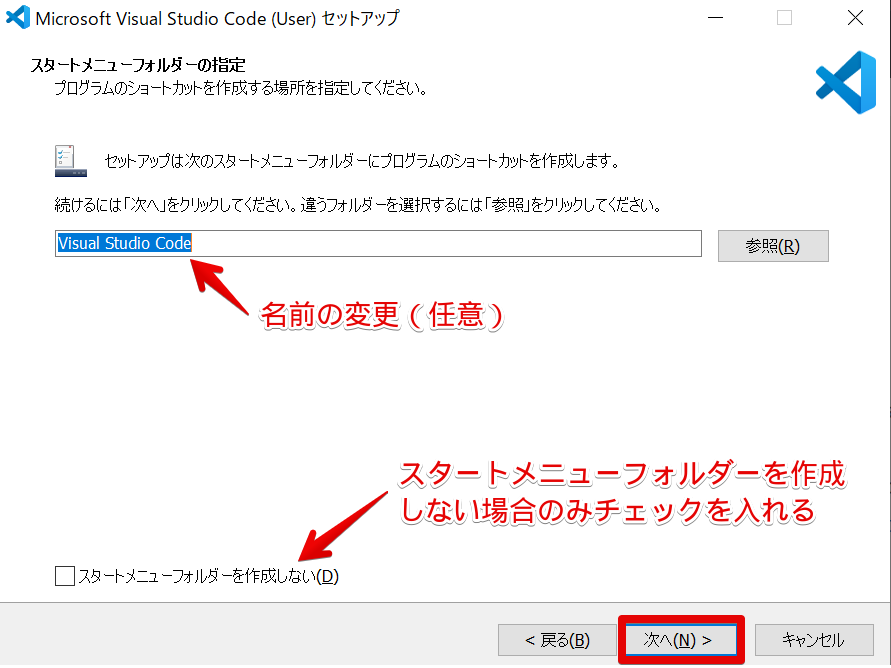Click the VS Code icon in title bar
Screen dimensions: 891x668
point(18,17)
